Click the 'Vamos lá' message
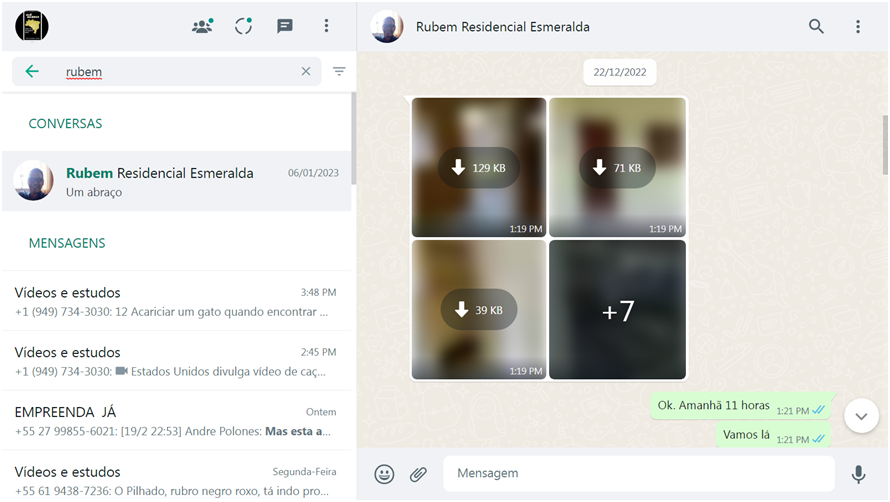Viewport: 890px width, 502px height. click(x=773, y=435)
